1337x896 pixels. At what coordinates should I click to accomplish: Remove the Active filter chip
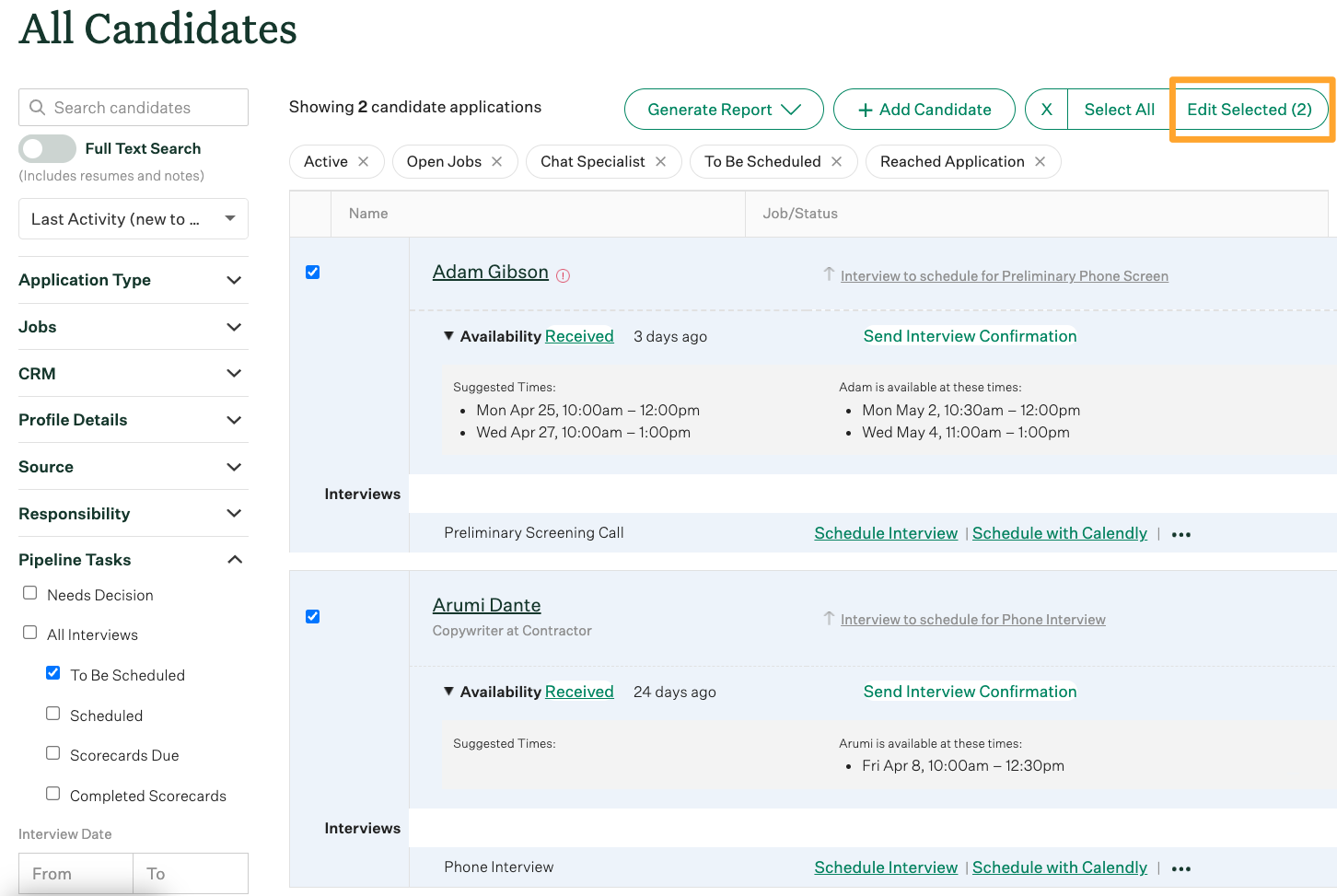(x=364, y=162)
